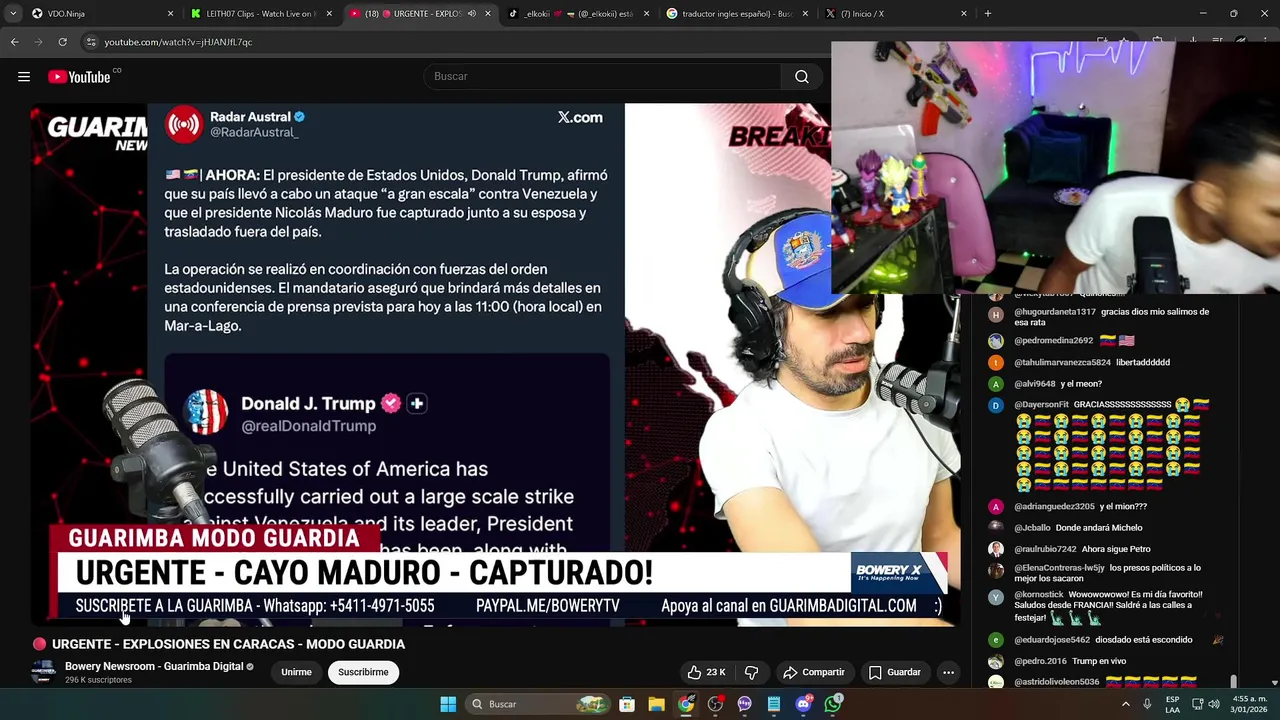The image size is (1280, 720).
Task: Expand the system tray hidden icons chevron
Action: click(1126, 704)
